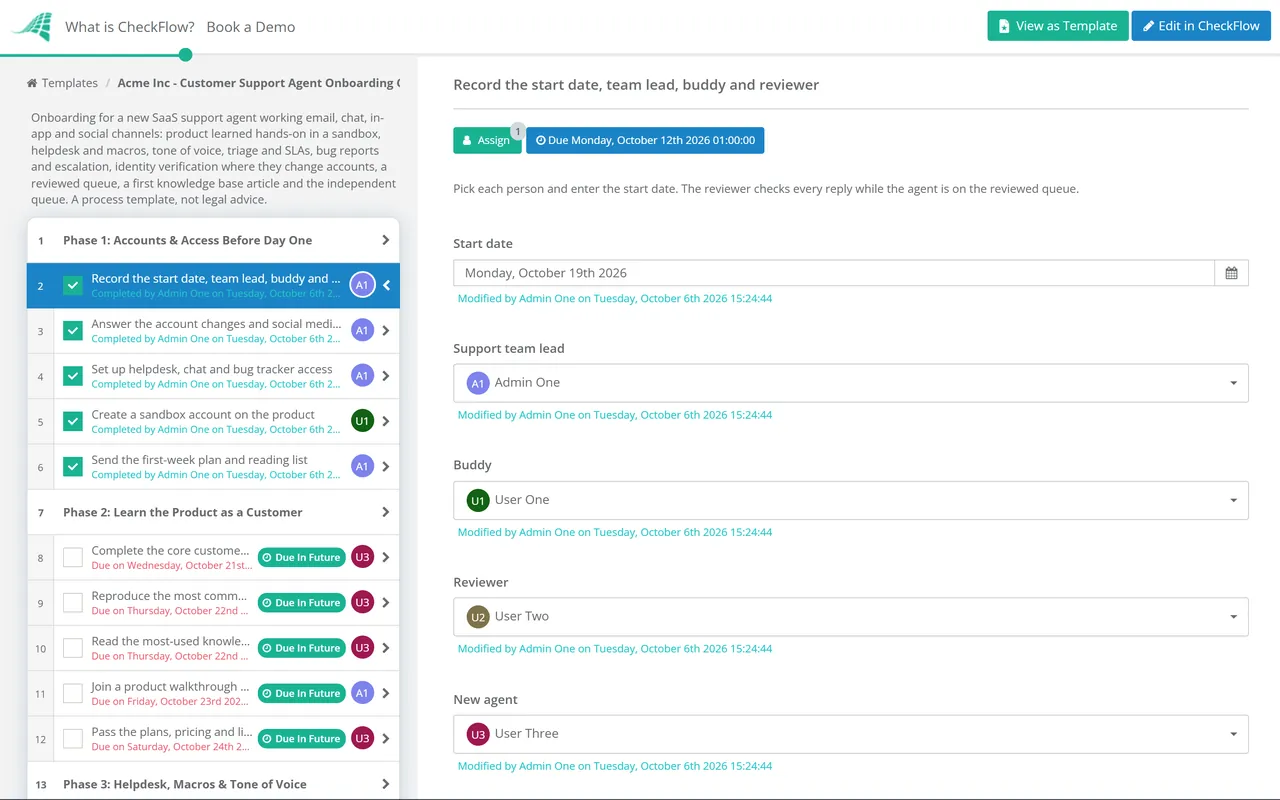Expand Phase 1: Accounts & Access Before Day One
Image resolution: width=1280 pixels, height=800 pixels.
213,240
